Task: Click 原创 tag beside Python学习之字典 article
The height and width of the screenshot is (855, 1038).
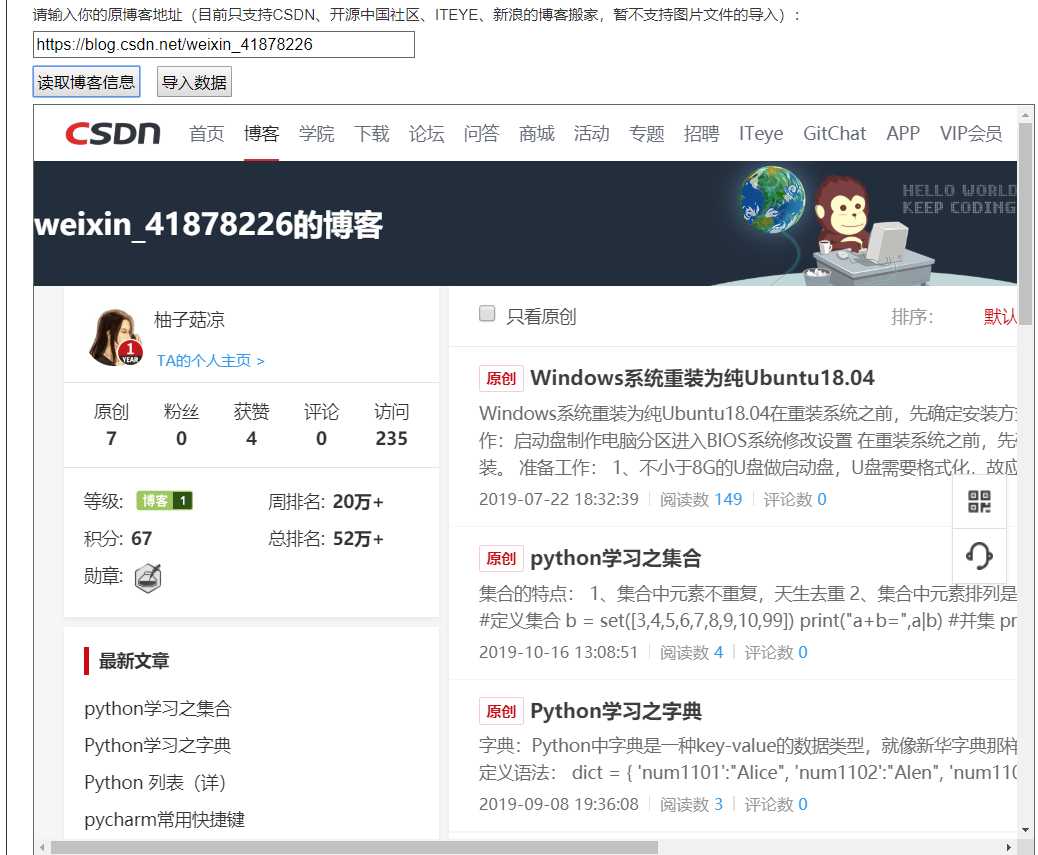Action: (x=501, y=711)
